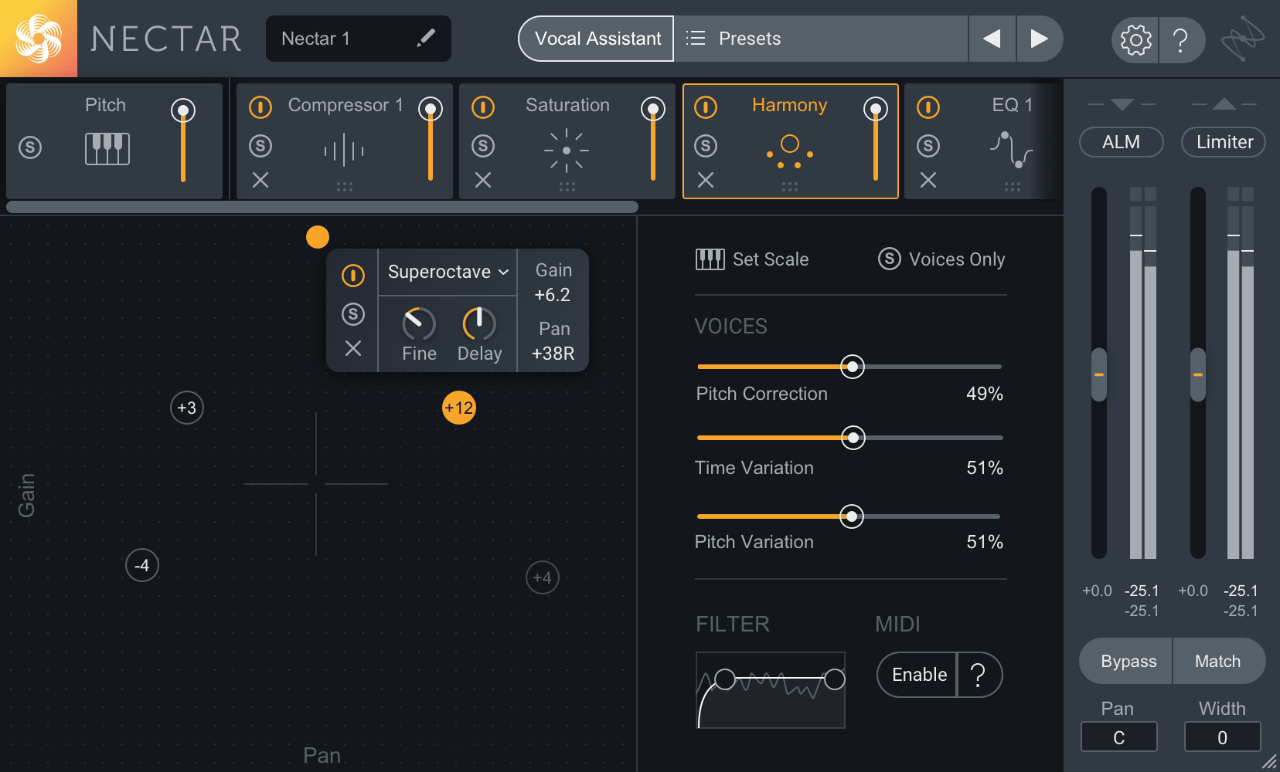1280x772 pixels.
Task: Click the next preset arrow
Action: 1040,38
